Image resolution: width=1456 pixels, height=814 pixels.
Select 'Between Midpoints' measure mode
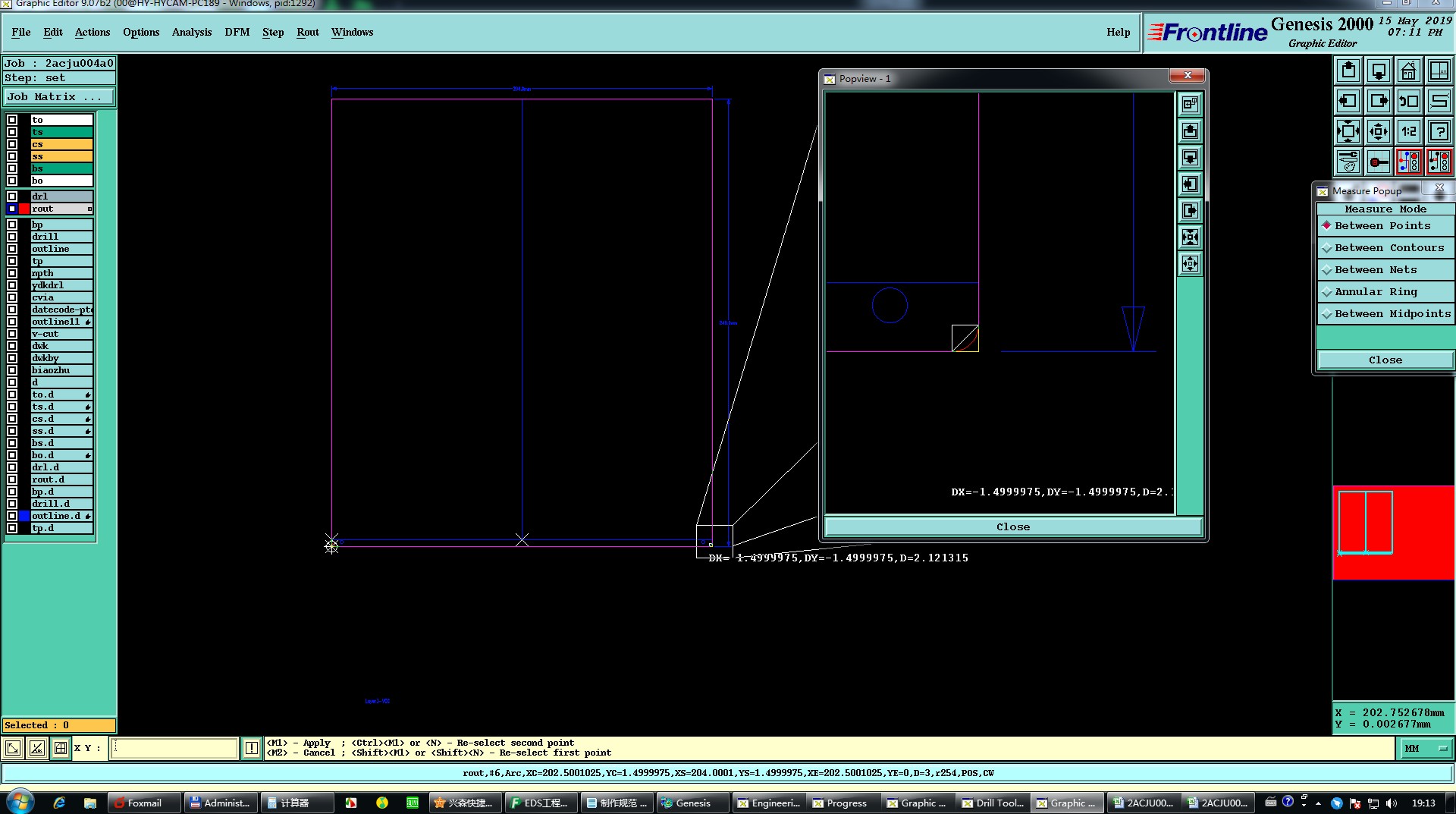(1385, 314)
